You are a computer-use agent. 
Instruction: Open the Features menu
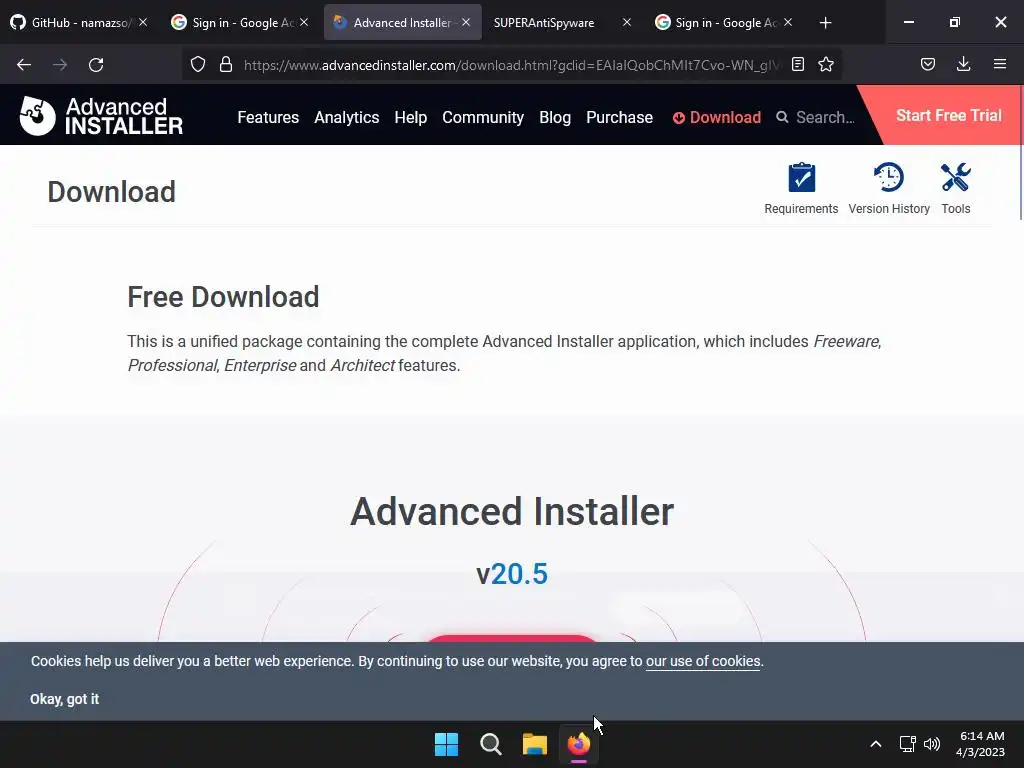tap(268, 118)
